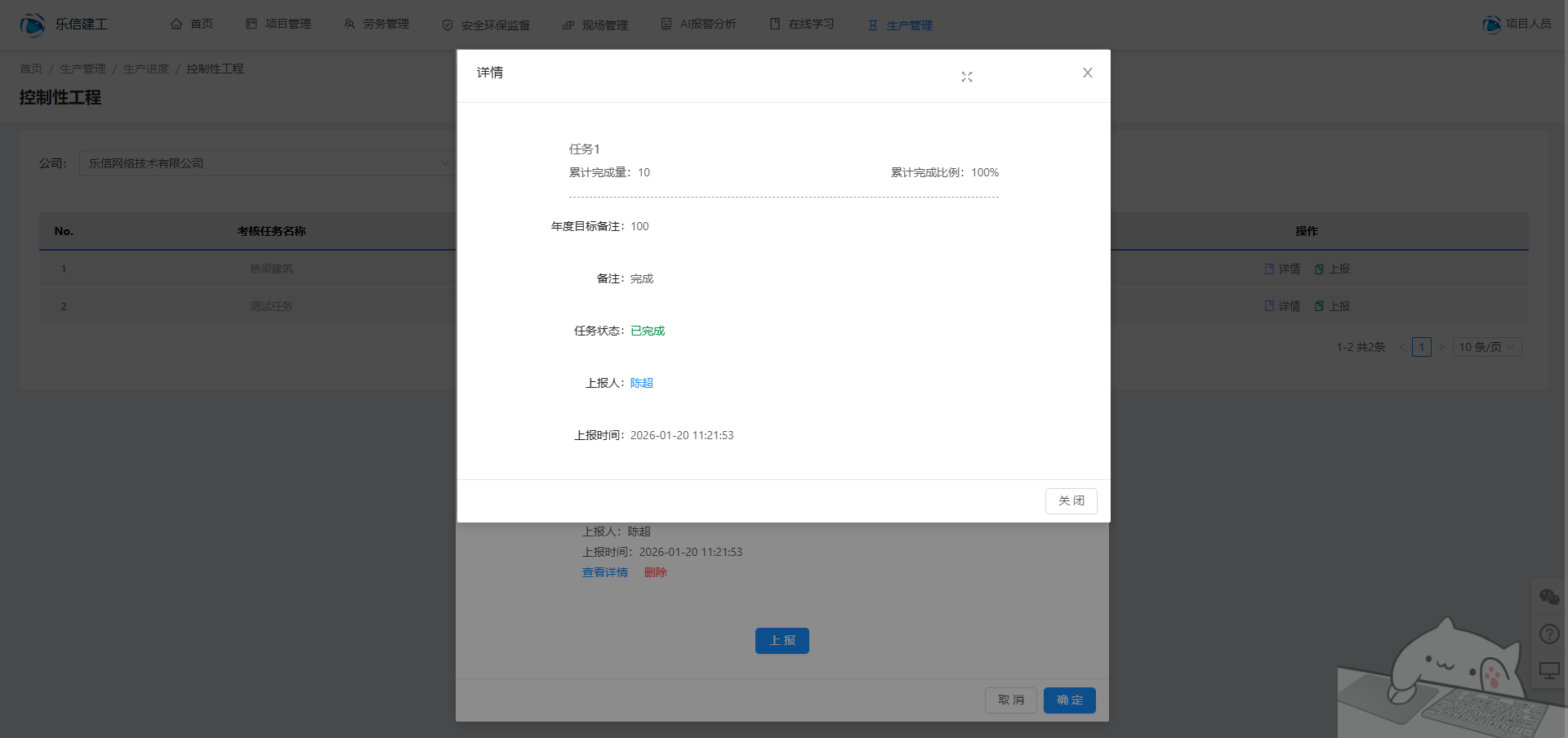Image resolution: width=1568 pixels, height=738 pixels.
Task: Click the fullscreen expand icon in dialog header
Action: pyautogui.click(x=966, y=77)
